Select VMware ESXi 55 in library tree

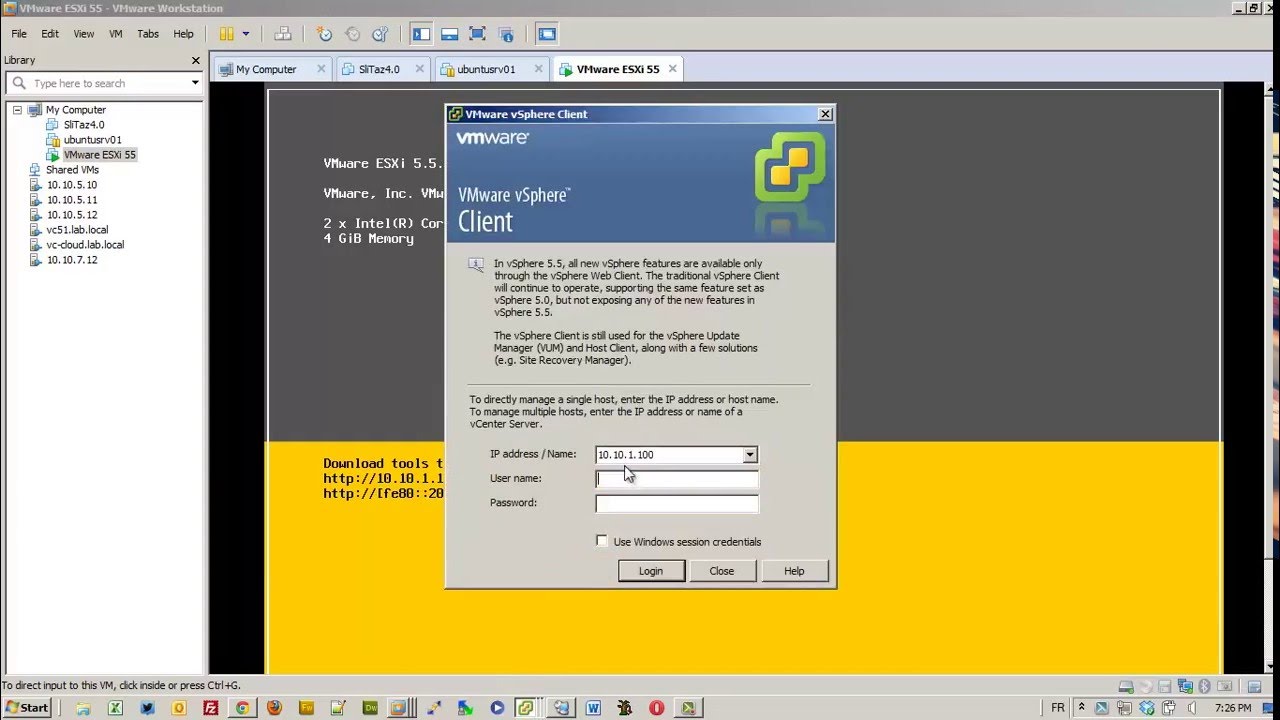pos(99,155)
